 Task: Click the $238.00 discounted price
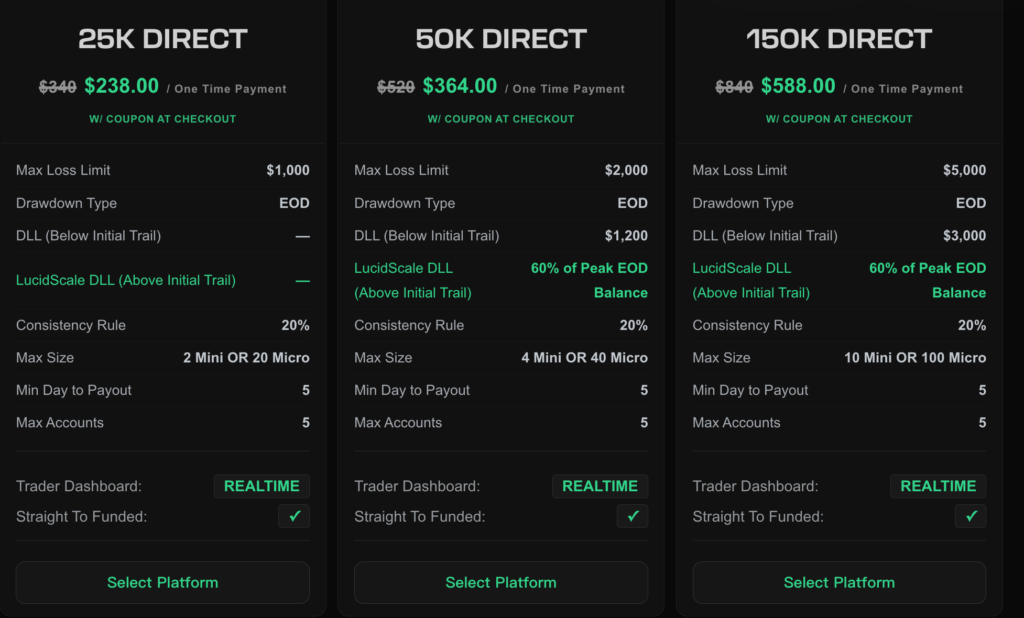(121, 87)
